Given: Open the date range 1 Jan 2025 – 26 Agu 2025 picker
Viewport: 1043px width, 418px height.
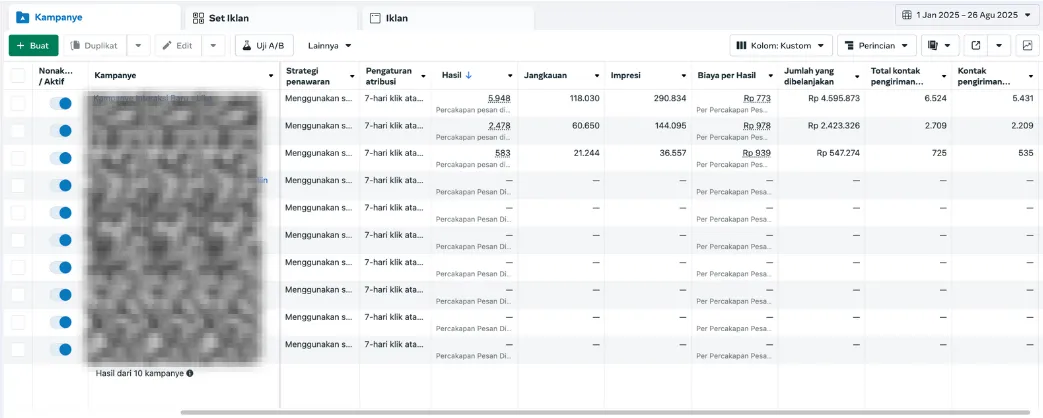Looking at the screenshot, I should [967, 15].
